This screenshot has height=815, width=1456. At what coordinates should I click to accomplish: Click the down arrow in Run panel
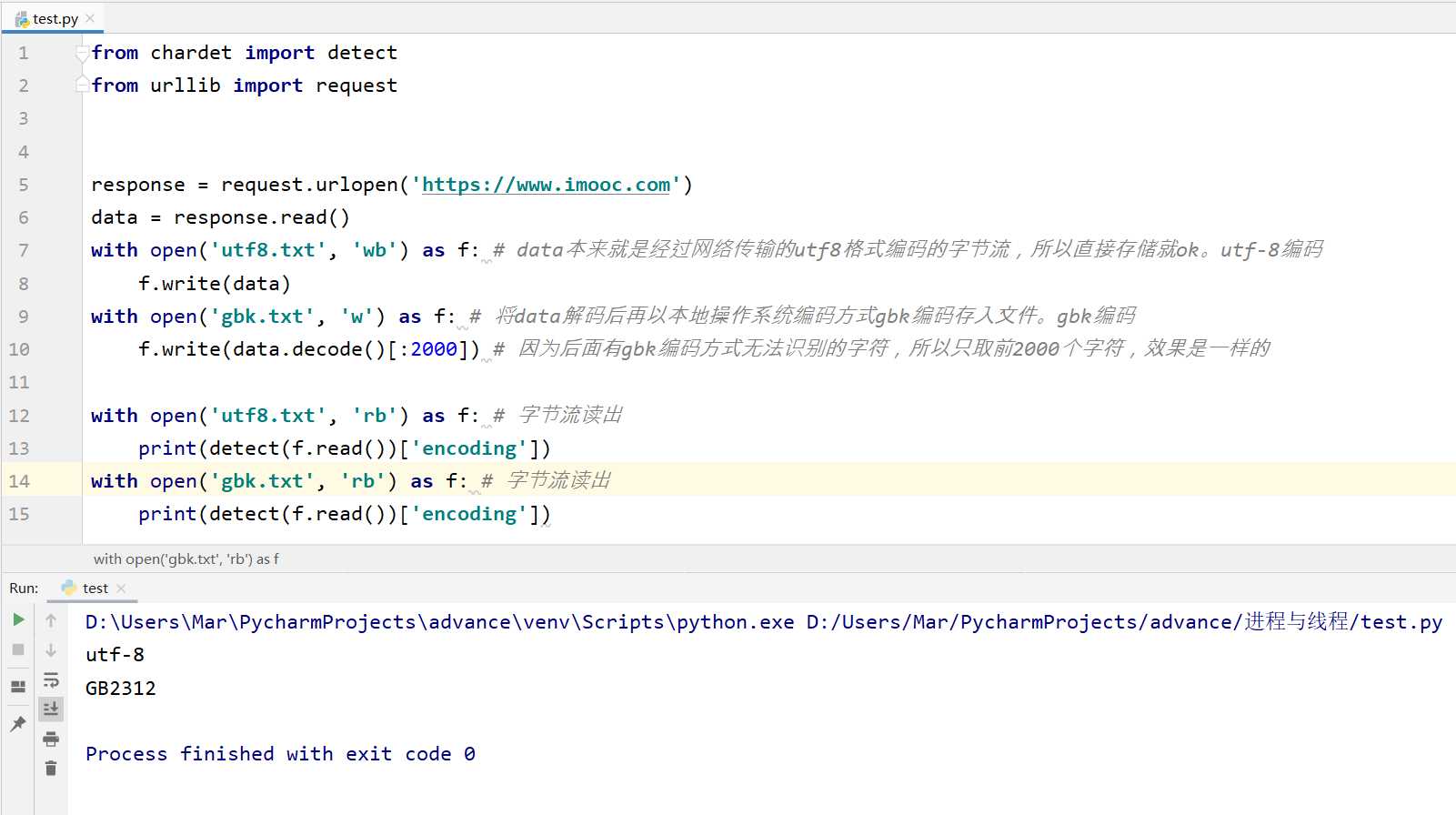click(51, 649)
